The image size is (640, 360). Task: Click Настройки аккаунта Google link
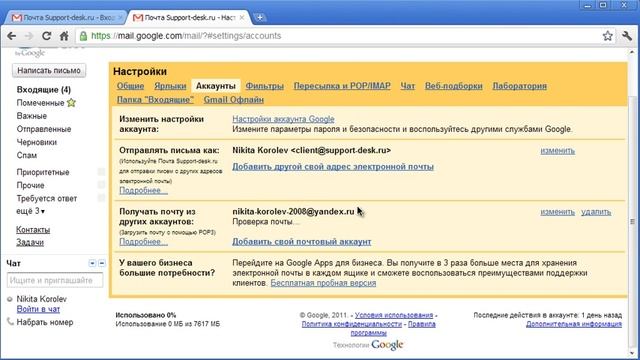click(283, 119)
